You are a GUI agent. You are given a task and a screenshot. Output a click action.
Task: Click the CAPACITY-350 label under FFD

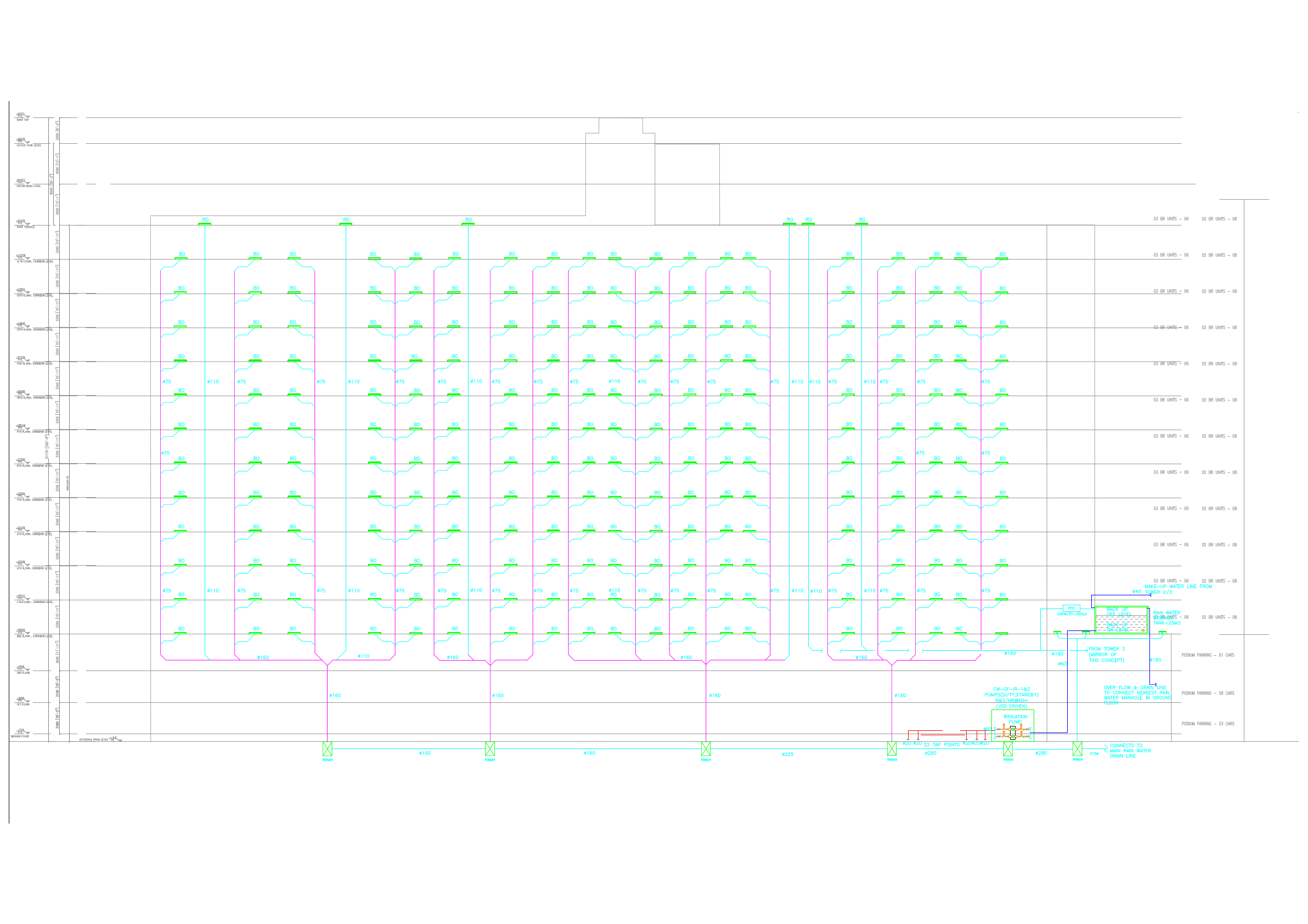tap(1072, 614)
